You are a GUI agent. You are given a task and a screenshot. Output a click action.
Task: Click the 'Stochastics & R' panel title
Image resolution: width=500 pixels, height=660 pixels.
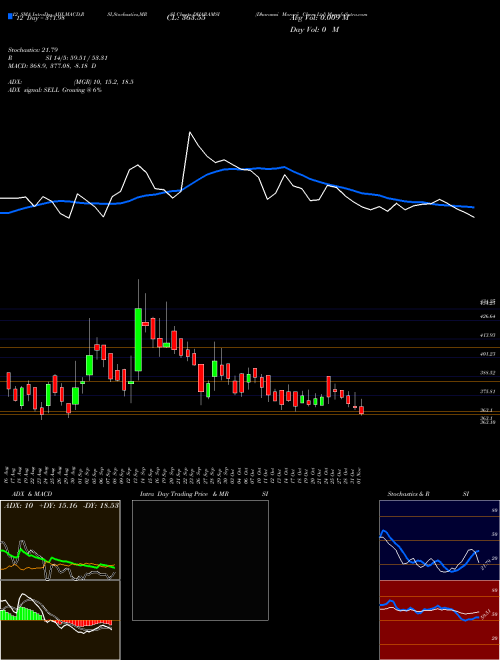(x=409, y=494)
